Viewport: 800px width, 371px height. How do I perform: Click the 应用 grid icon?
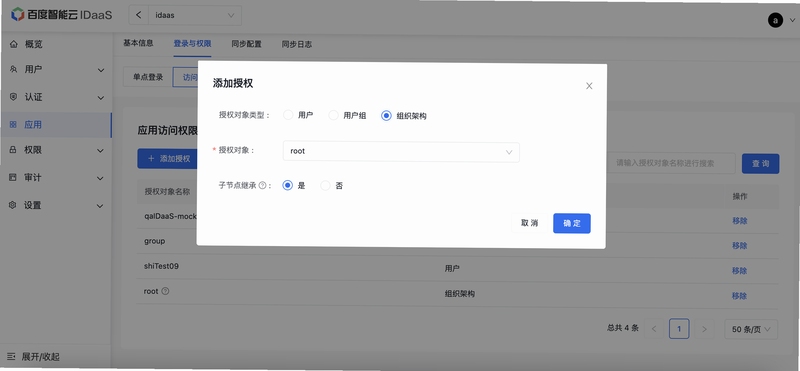pos(14,125)
